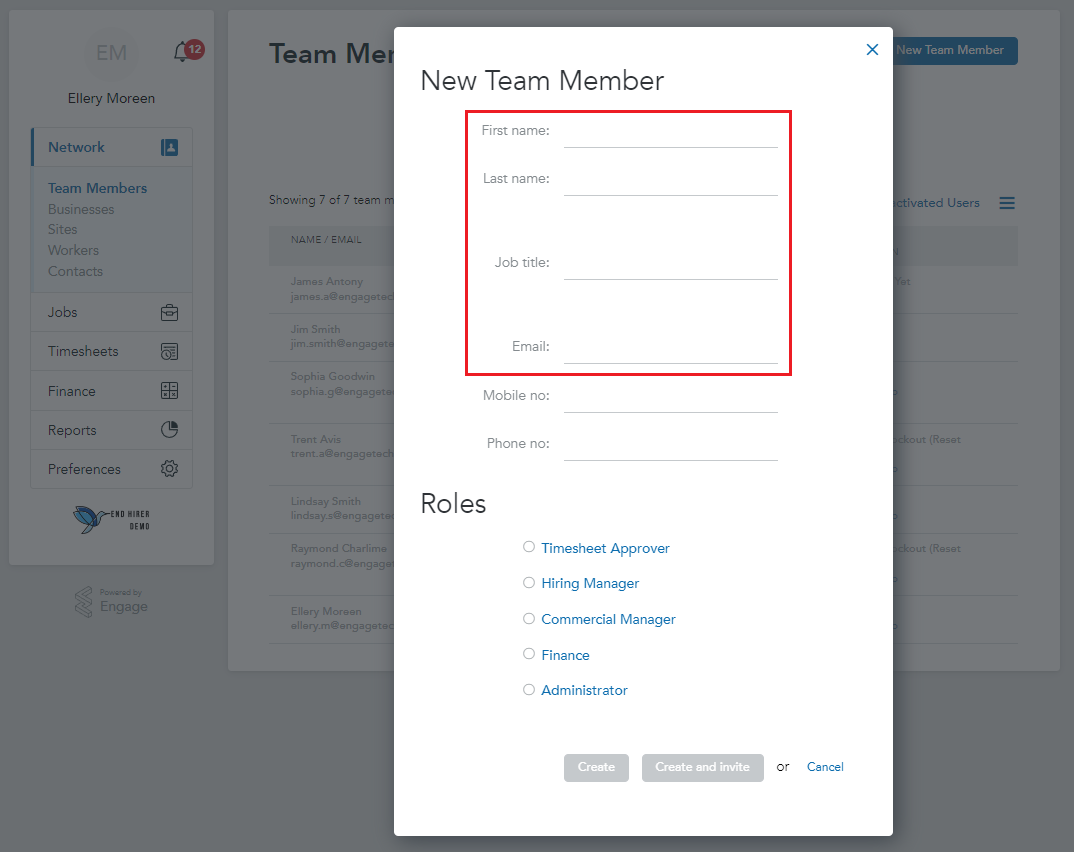
Task: Click the Sophia Goodwin row name
Action: (333, 377)
